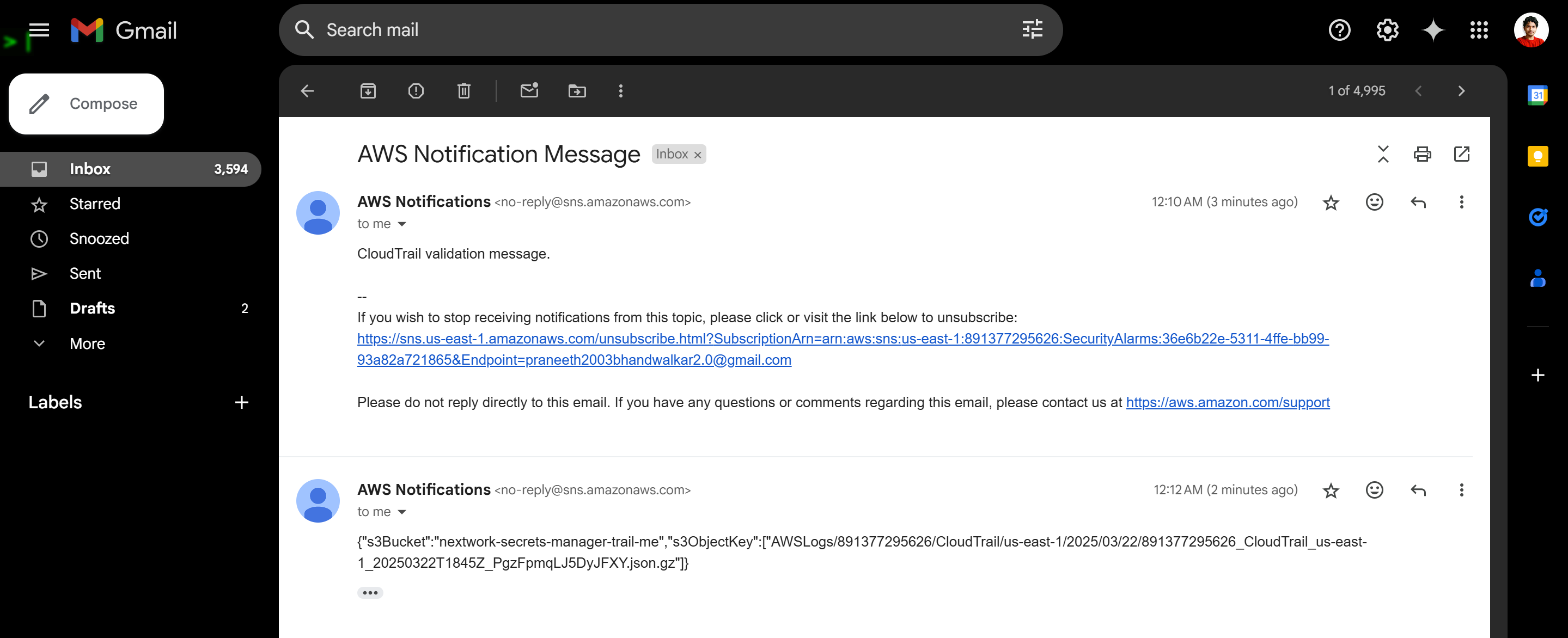
Task: Delete the conversation with the trash icon
Action: point(464,91)
